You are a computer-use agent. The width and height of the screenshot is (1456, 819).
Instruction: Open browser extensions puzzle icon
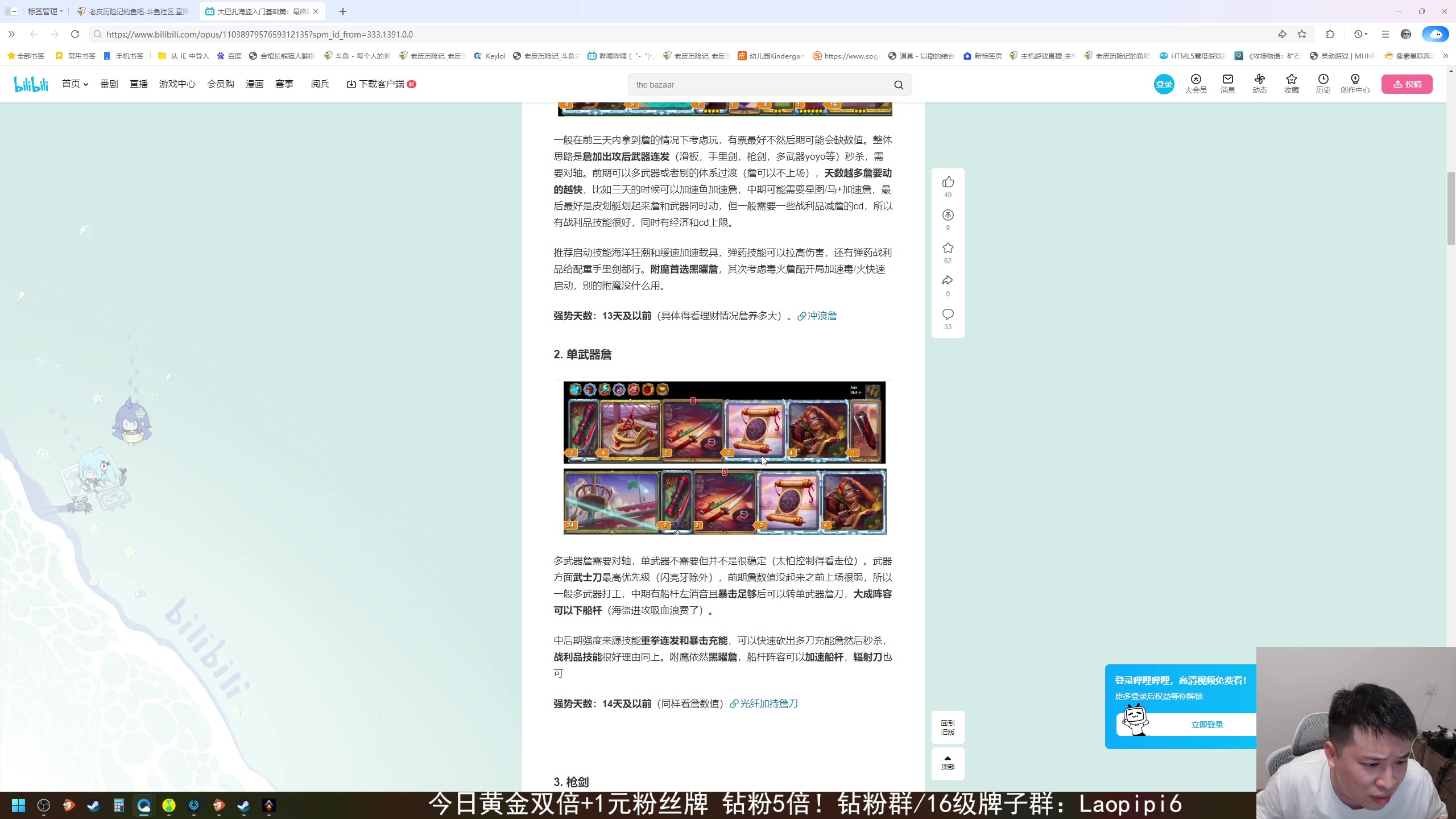[x=1330, y=34]
